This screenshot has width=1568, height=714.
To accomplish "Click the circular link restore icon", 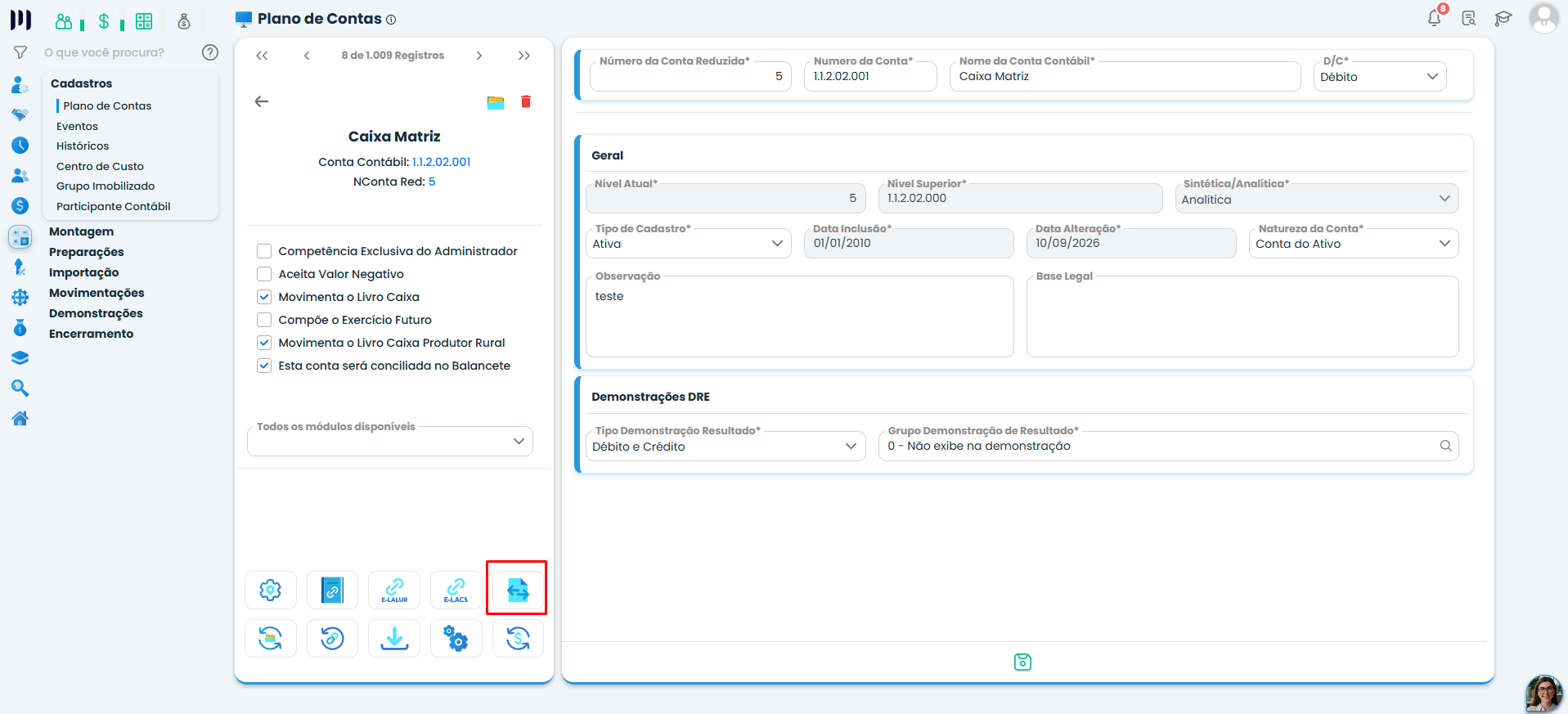I will coord(332,638).
